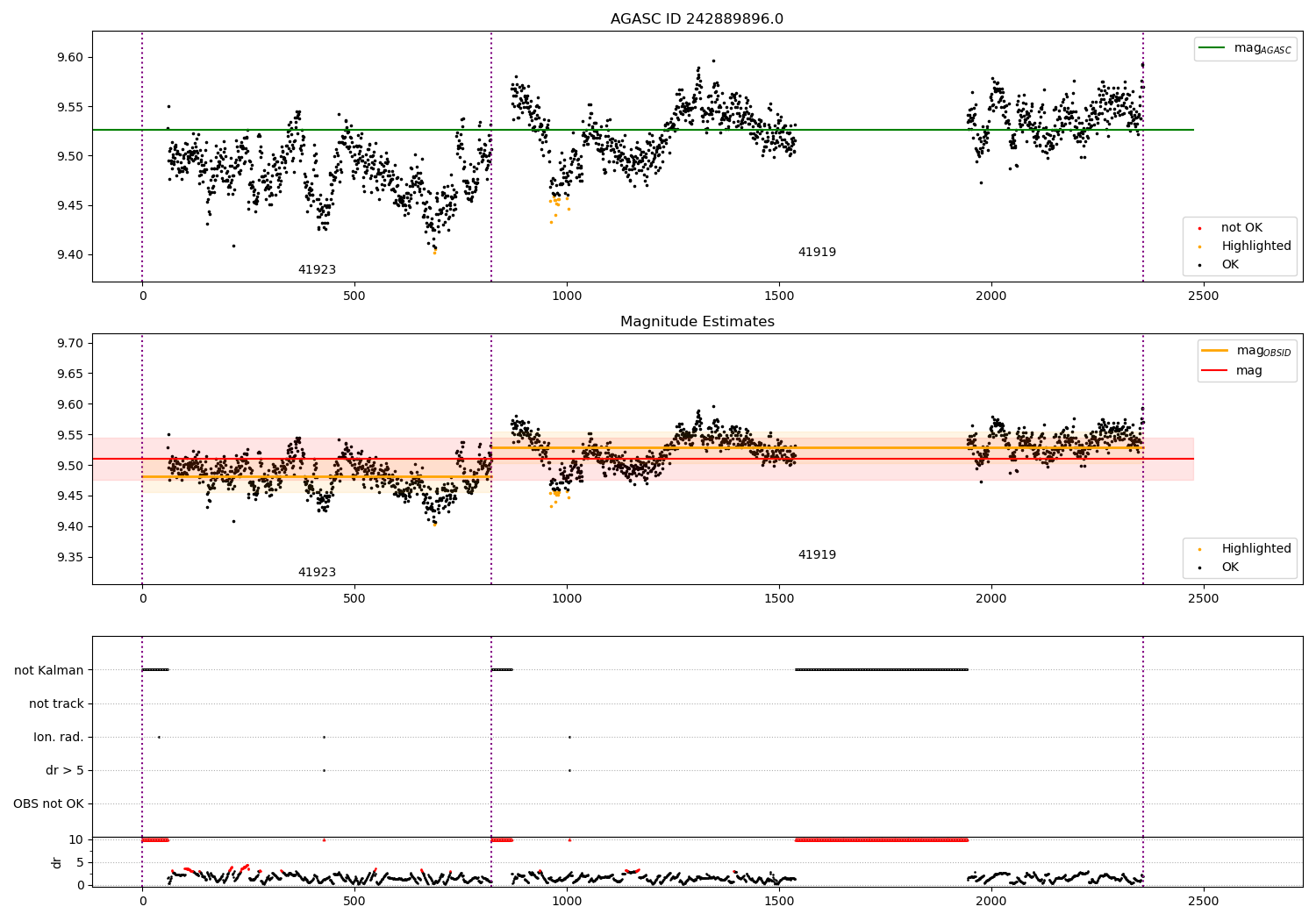Click the "AGASC ID 242889896.0" plot title

[x=697, y=19]
